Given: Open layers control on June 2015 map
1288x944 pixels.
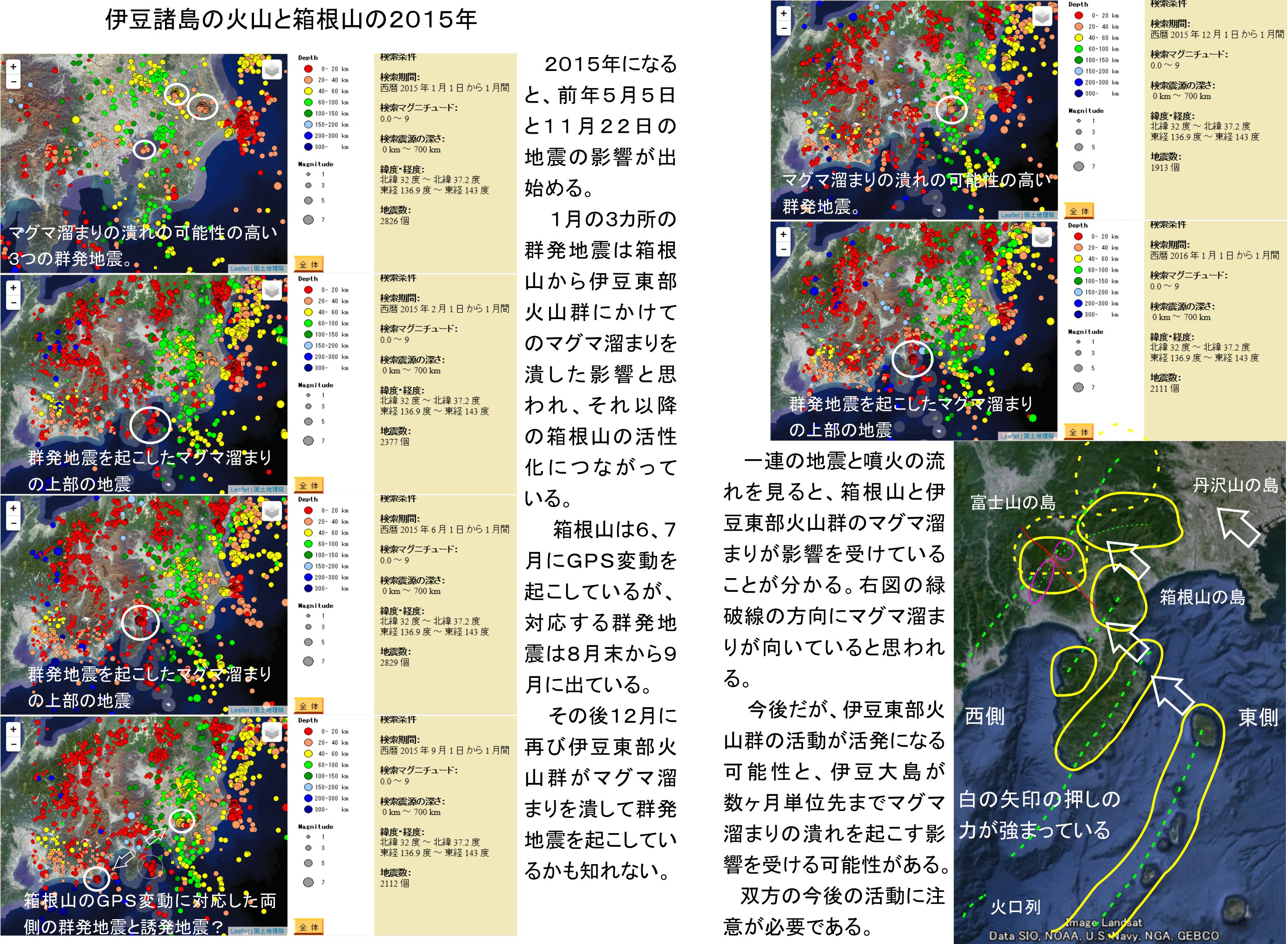Looking at the screenshot, I should tap(272, 512).
